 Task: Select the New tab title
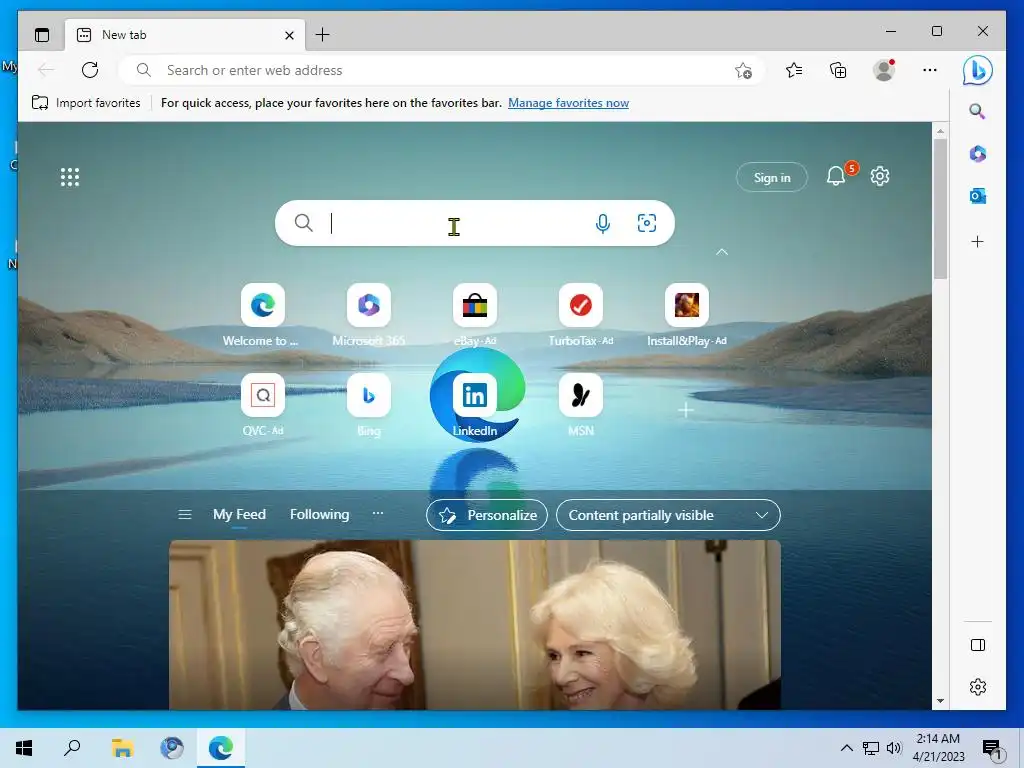tap(124, 35)
